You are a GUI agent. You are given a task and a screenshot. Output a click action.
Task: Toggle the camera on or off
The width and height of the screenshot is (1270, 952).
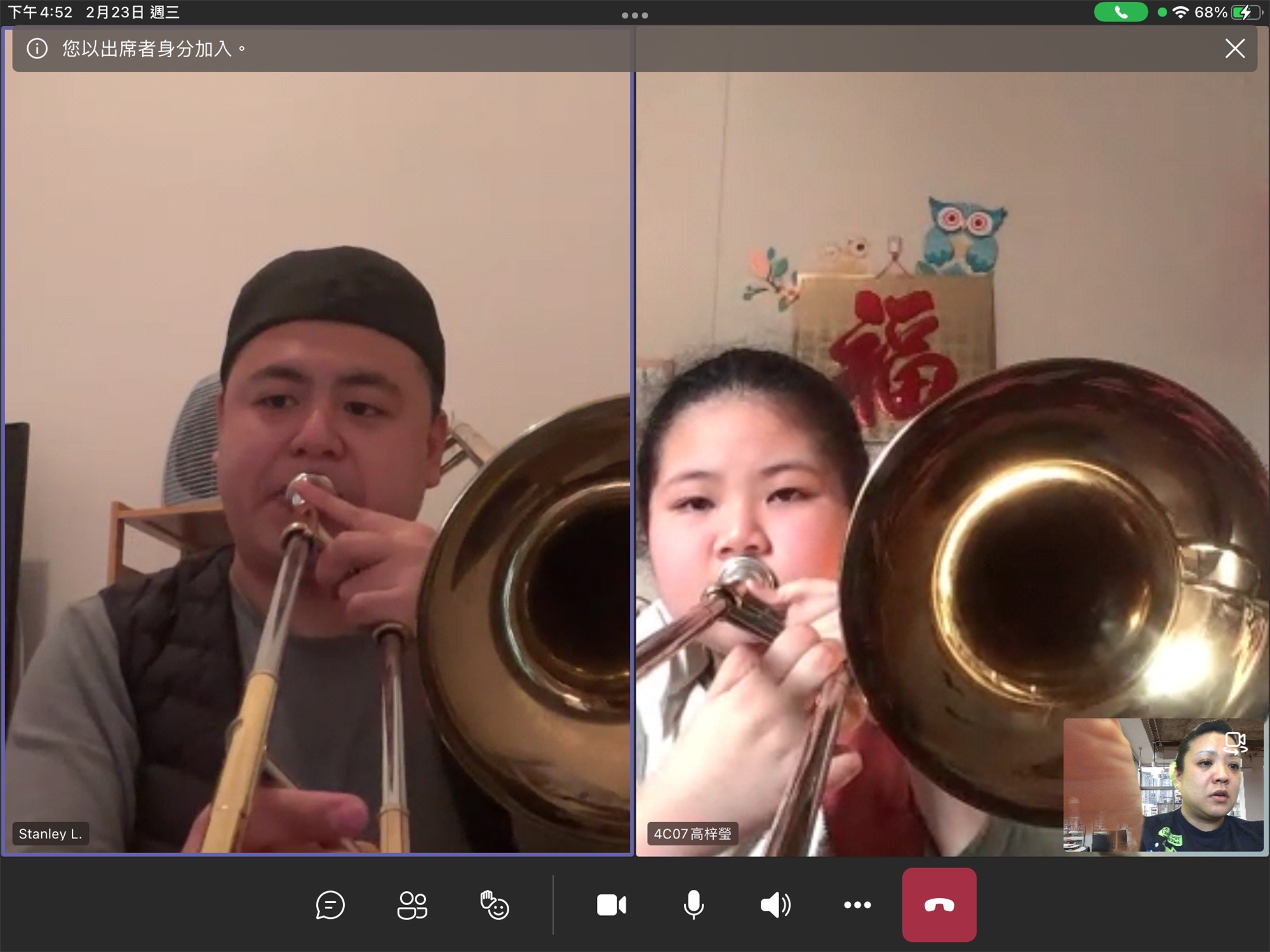[612, 905]
